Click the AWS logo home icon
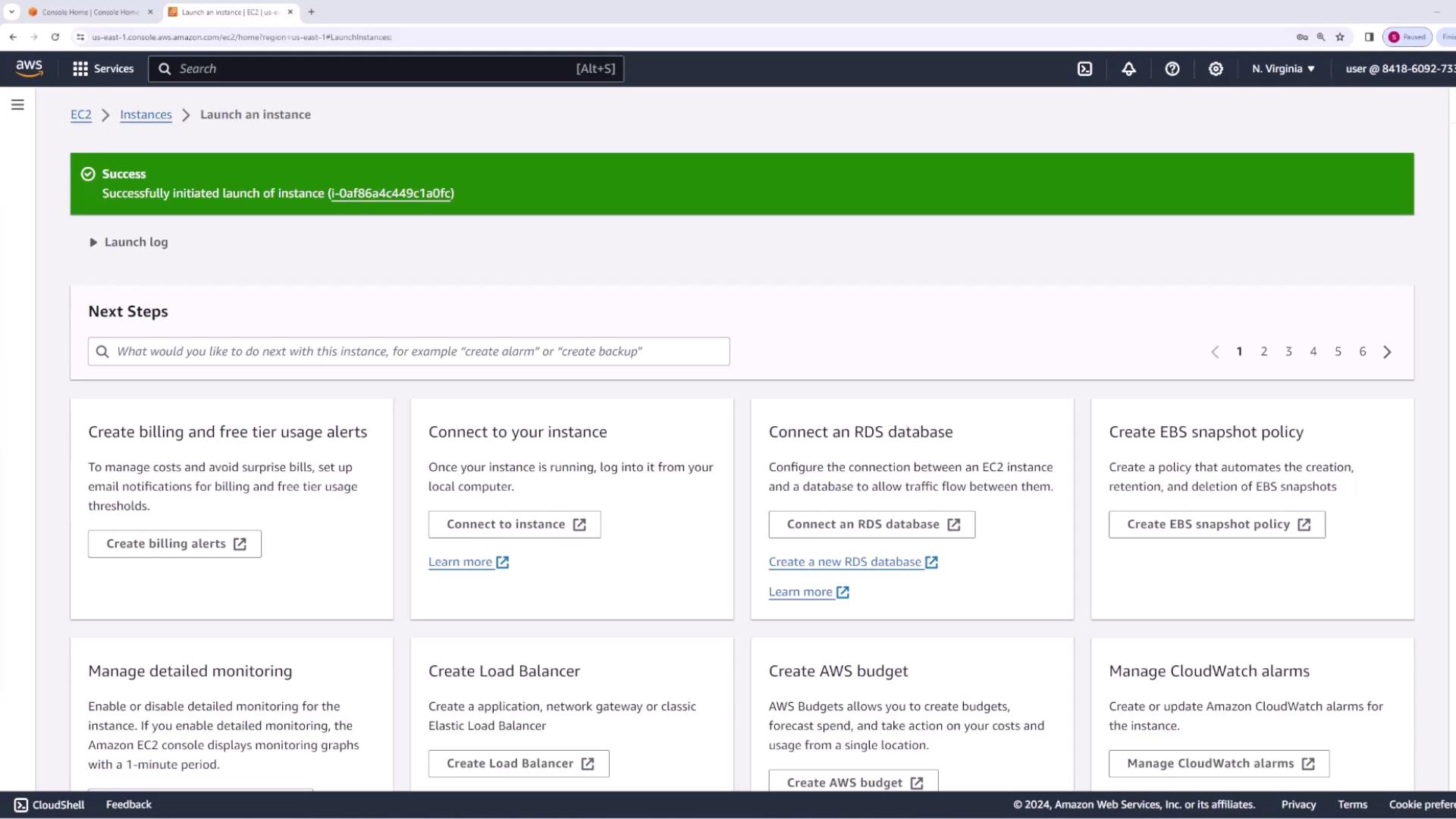This screenshot has width=1456, height=819. (29, 68)
